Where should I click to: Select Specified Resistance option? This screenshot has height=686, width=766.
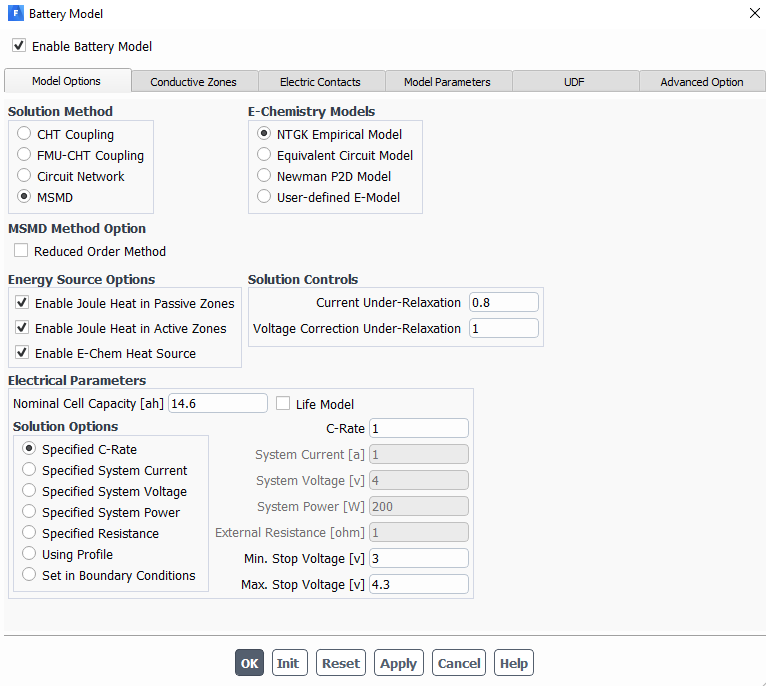pos(29,533)
